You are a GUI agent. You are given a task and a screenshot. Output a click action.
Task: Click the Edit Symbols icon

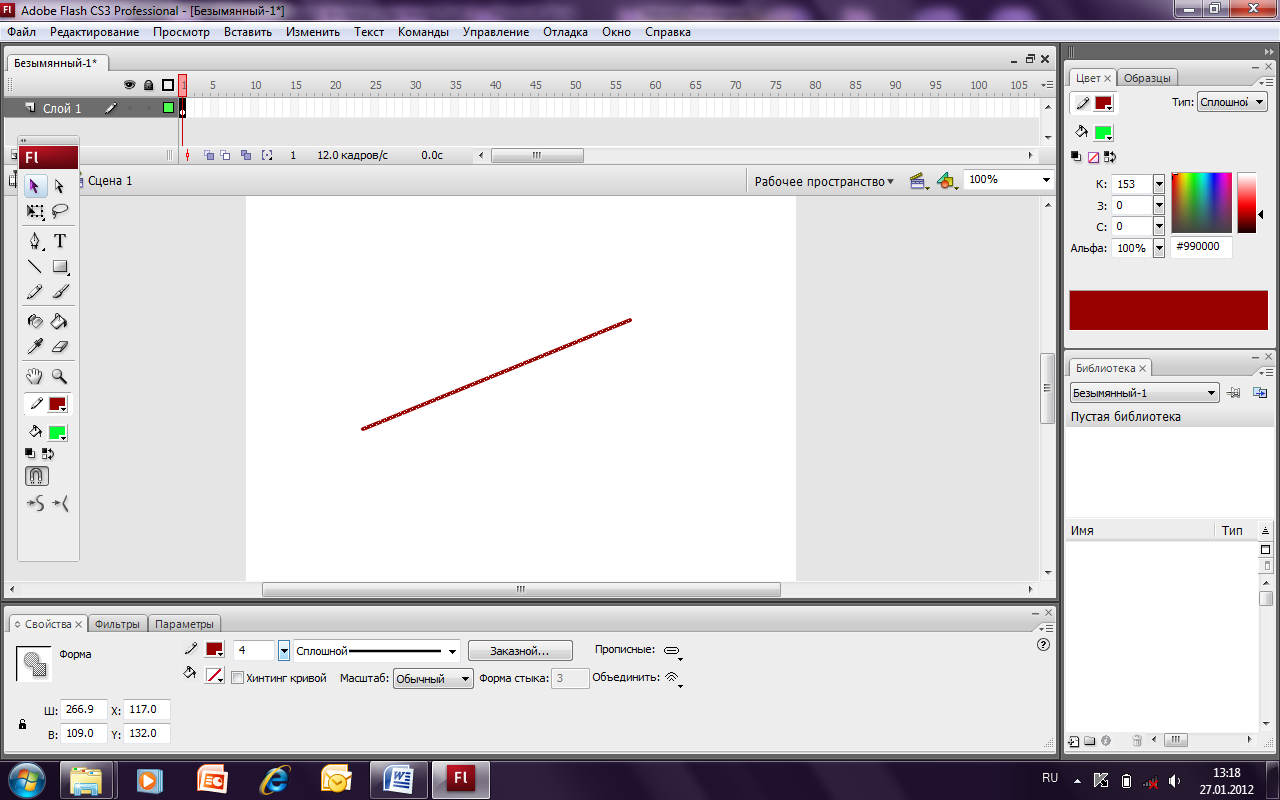coord(946,181)
